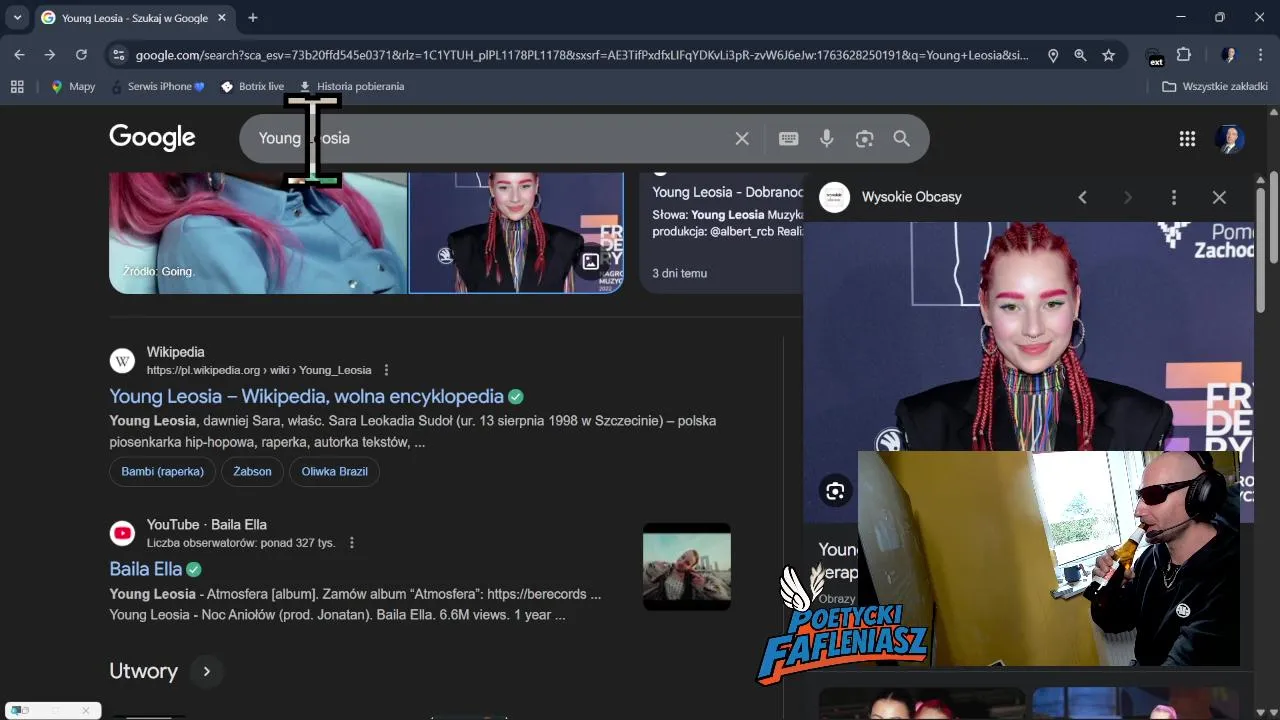Search by image with Google Lens
Screen dimensions: 1280x720
point(865,139)
